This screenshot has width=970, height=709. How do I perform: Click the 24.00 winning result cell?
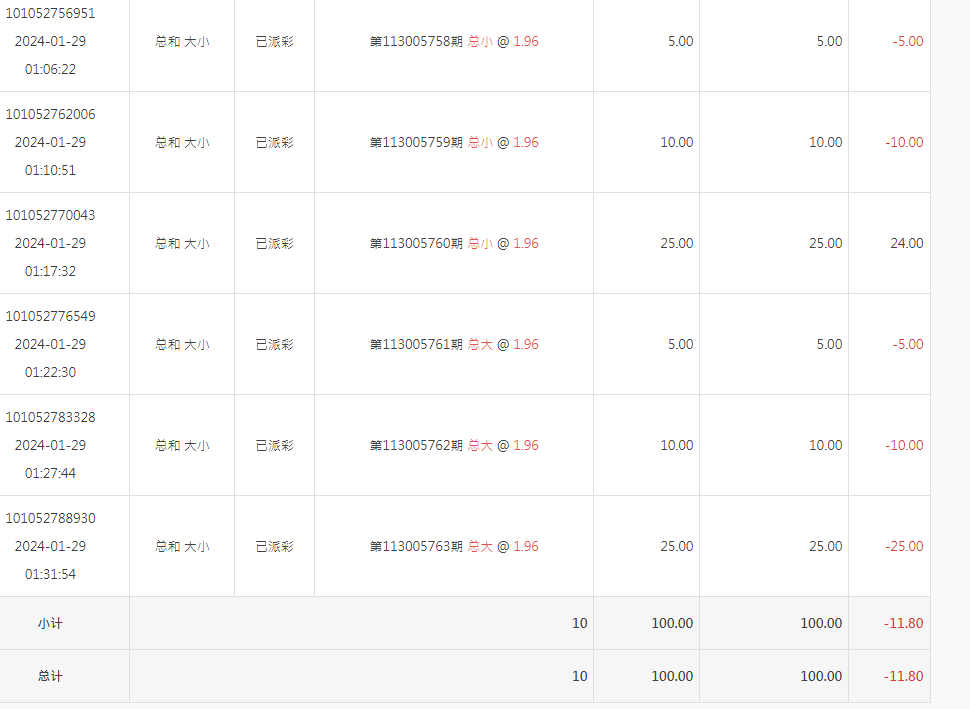click(x=906, y=243)
